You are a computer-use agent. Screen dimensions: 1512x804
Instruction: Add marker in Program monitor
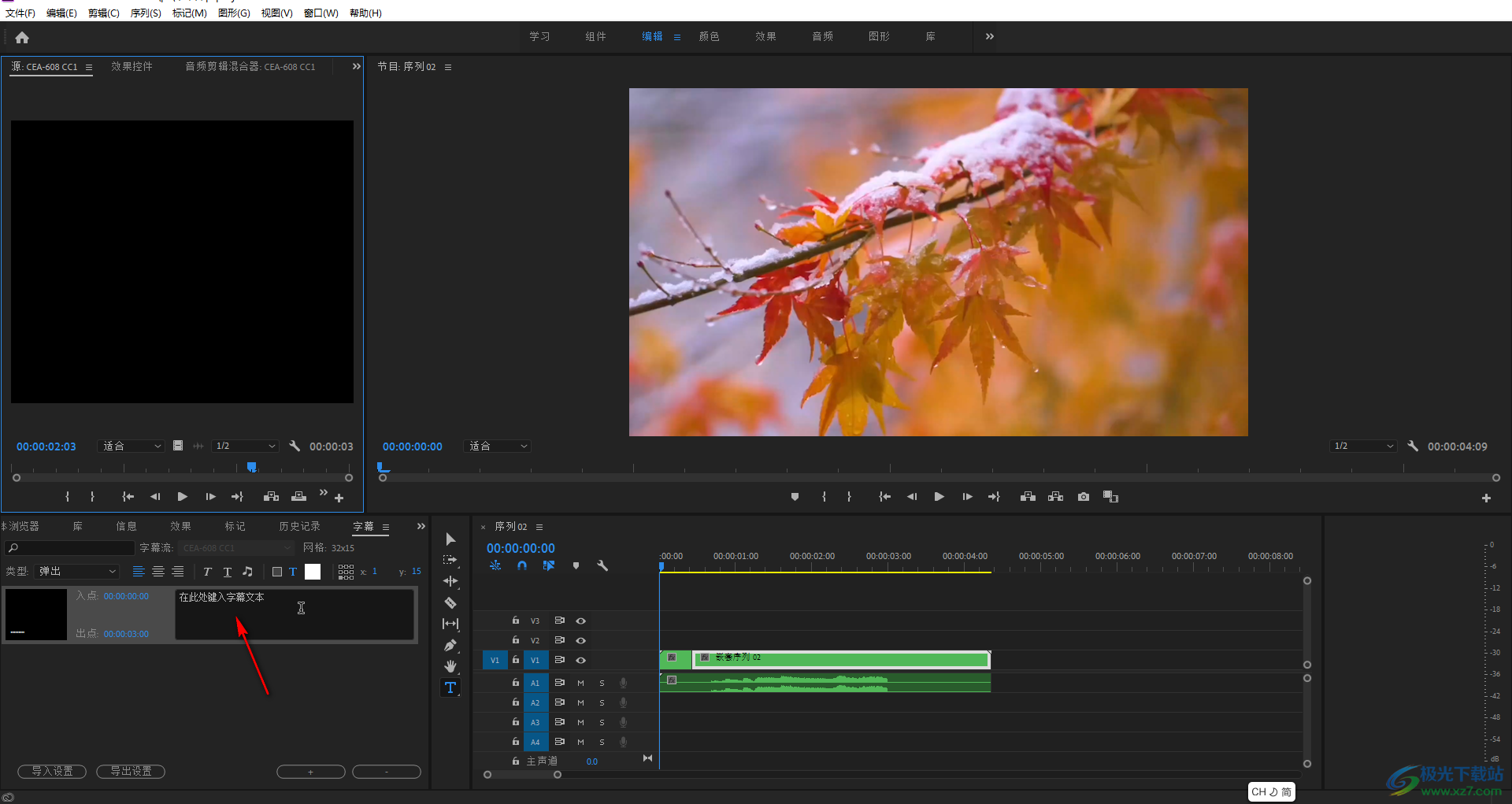(x=795, y=497)
